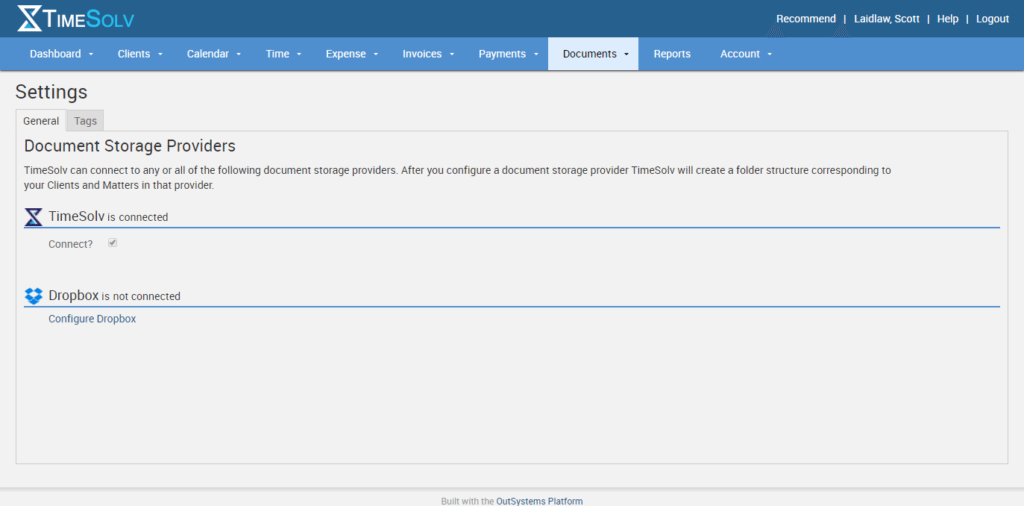Click the Recommend link
Screen dimensions: 1024x506
click(806, 19)
